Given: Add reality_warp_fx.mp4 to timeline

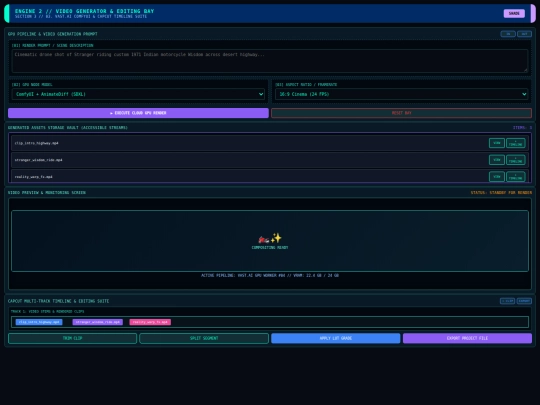Looking at the screenshot, I should (x=516, y=177).
